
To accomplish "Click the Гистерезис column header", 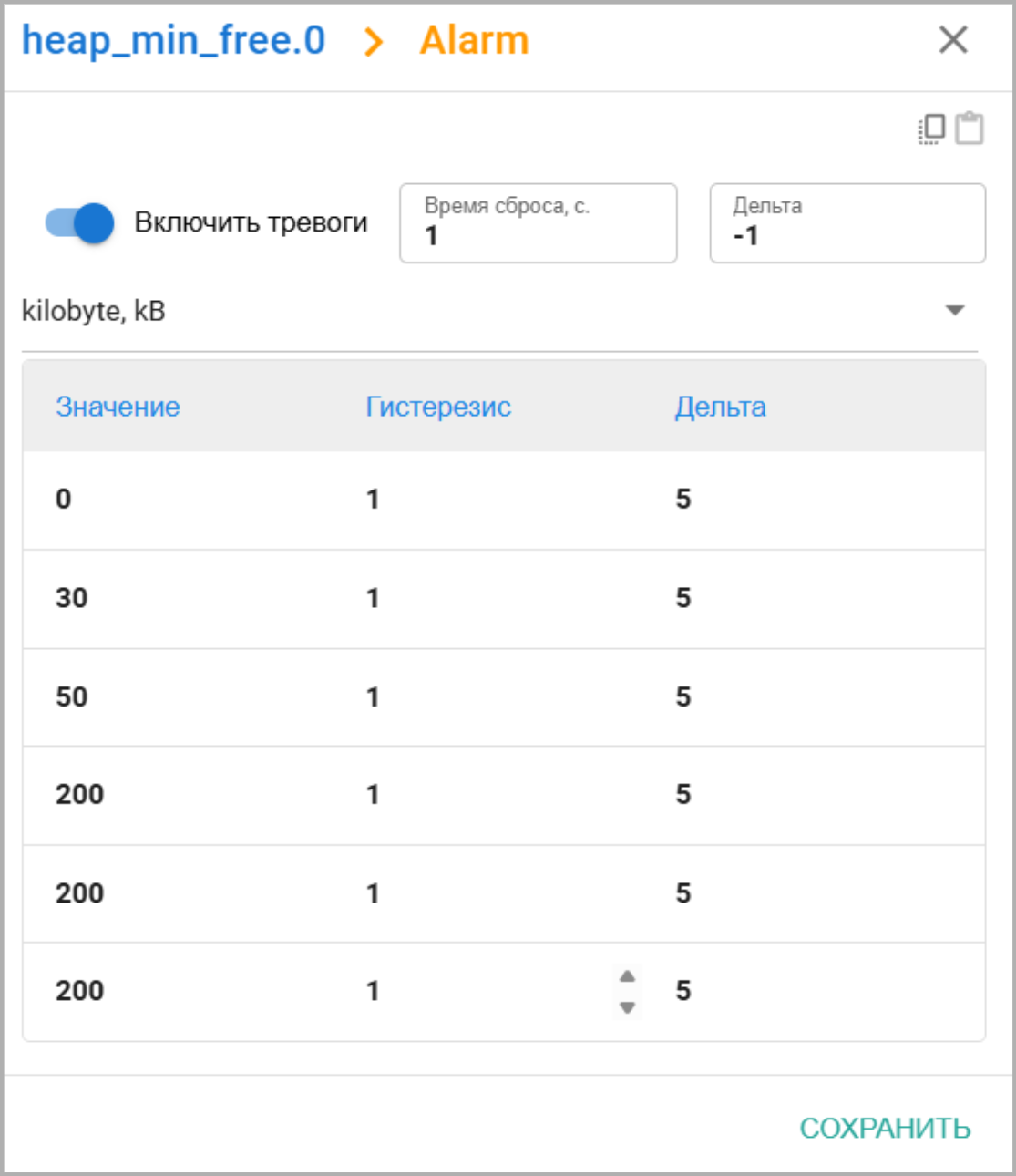I will coord(438,407).
